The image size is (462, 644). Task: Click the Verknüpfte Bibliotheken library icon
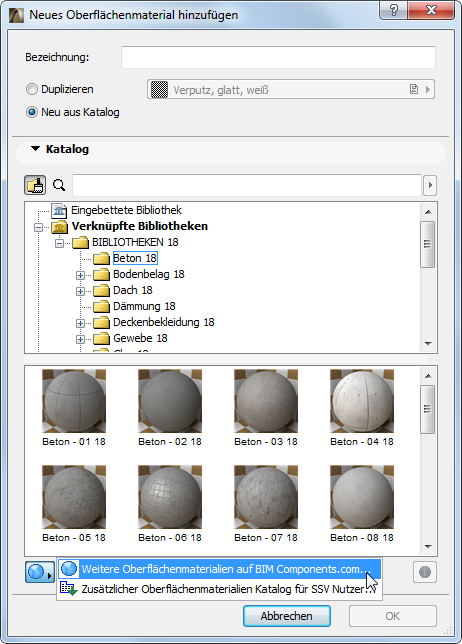click(60, 227)
